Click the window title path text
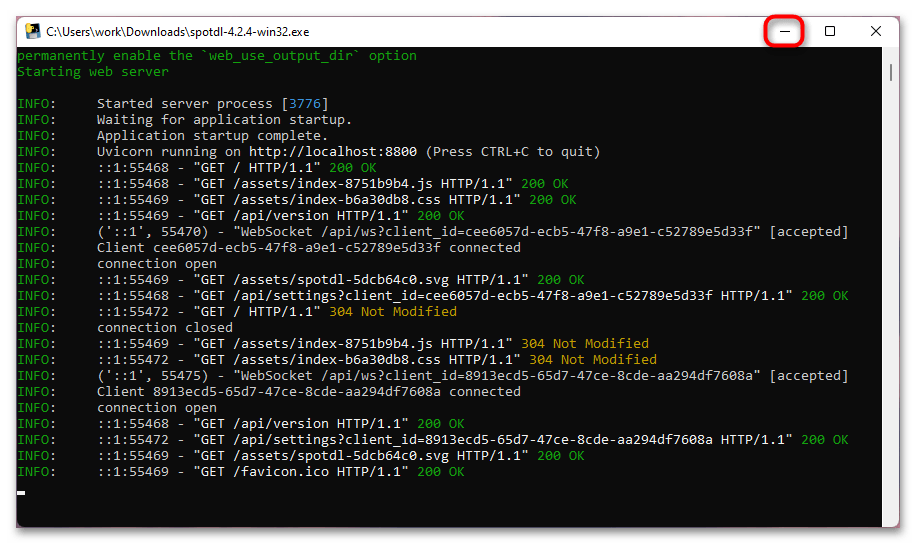This screenshot has width=916, height=544. (178, 32)
